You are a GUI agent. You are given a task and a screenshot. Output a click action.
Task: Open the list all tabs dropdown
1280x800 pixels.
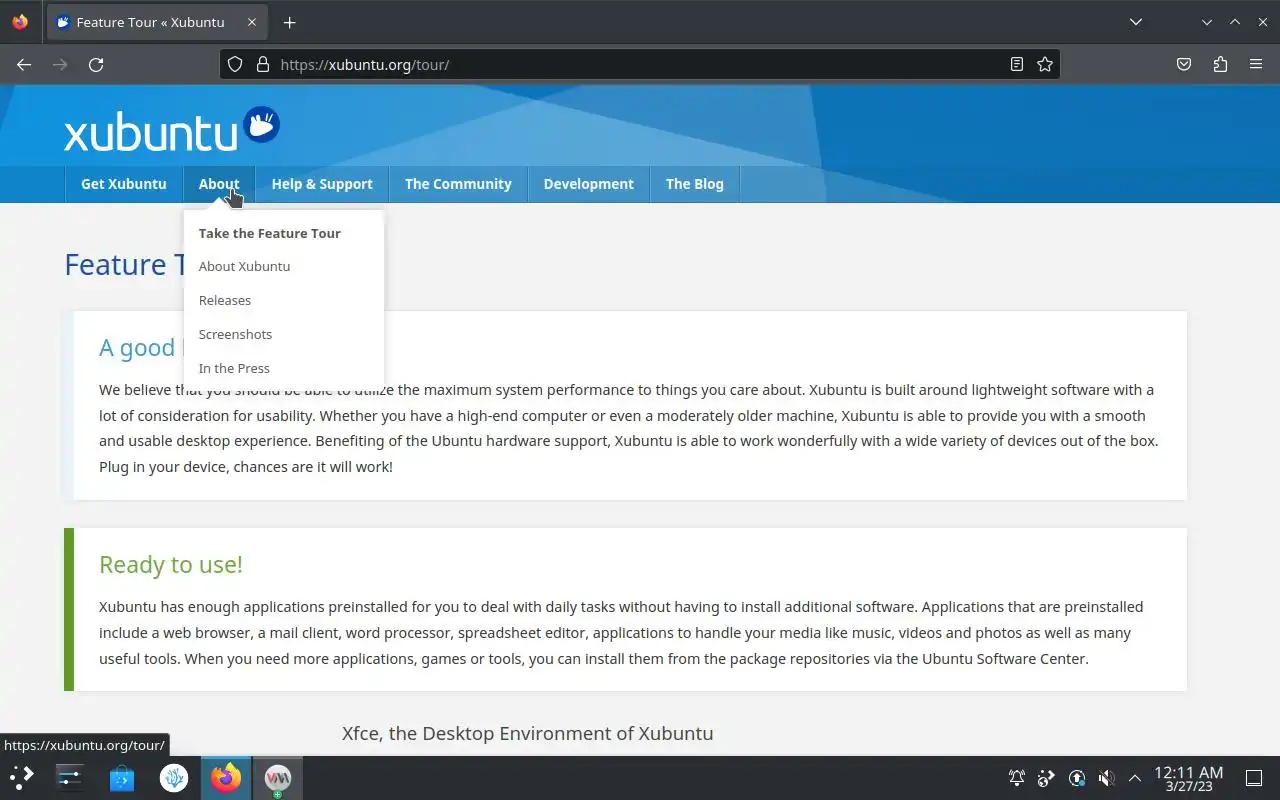(1136, 22)
